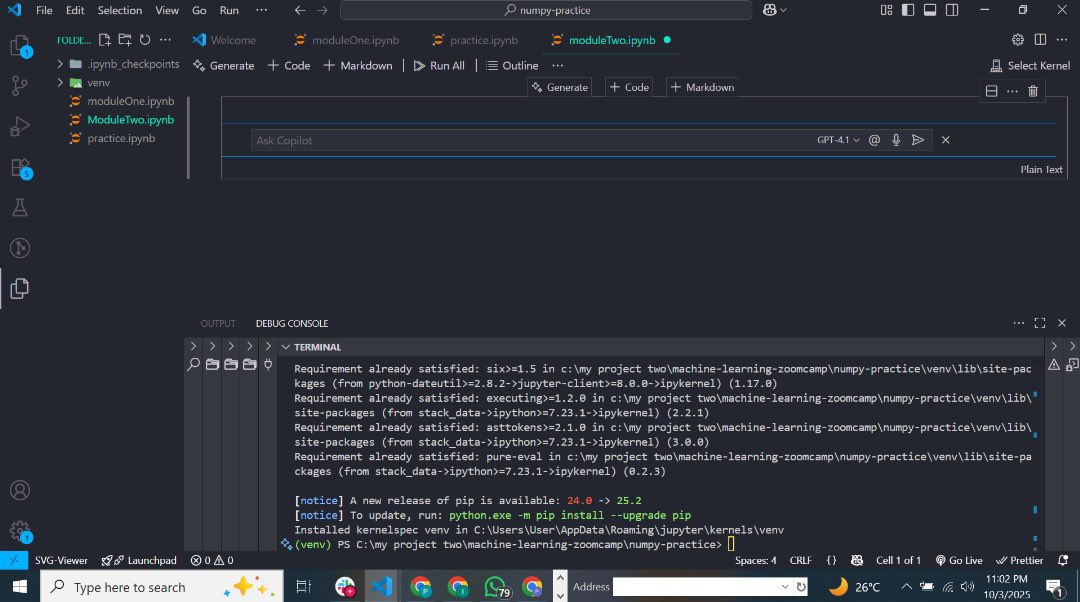This screenshot has width=1080, height=602.
Task: Open the File menu
Action: point(44,10)
